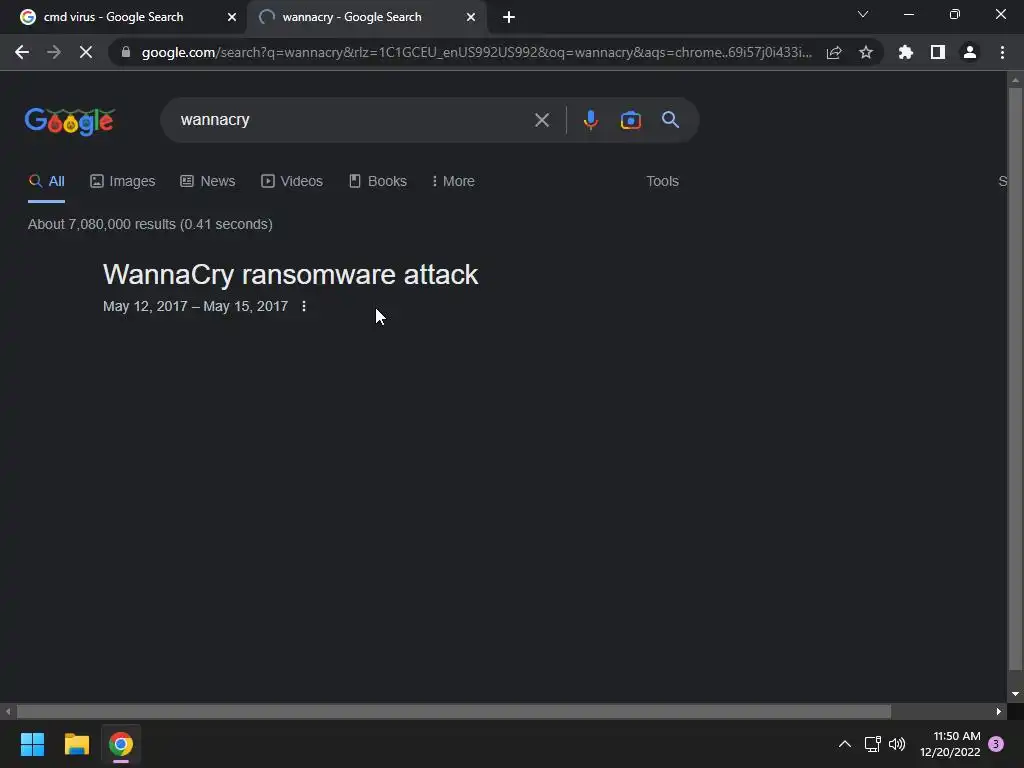Switch to cmd virus Google Search tab
Screen dimensions: 1024x768
[123, 18]
